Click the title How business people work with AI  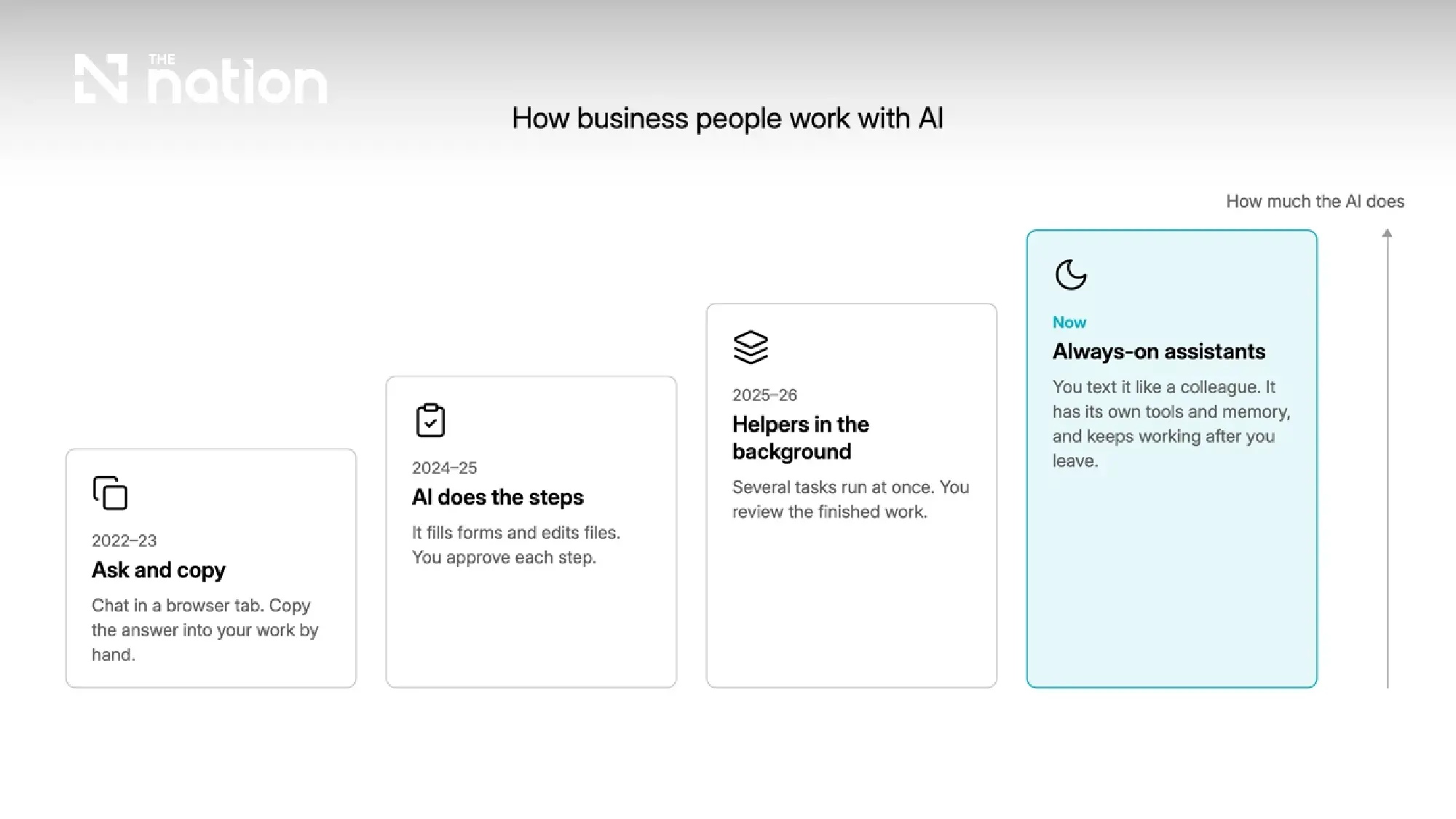coord(727,119)
